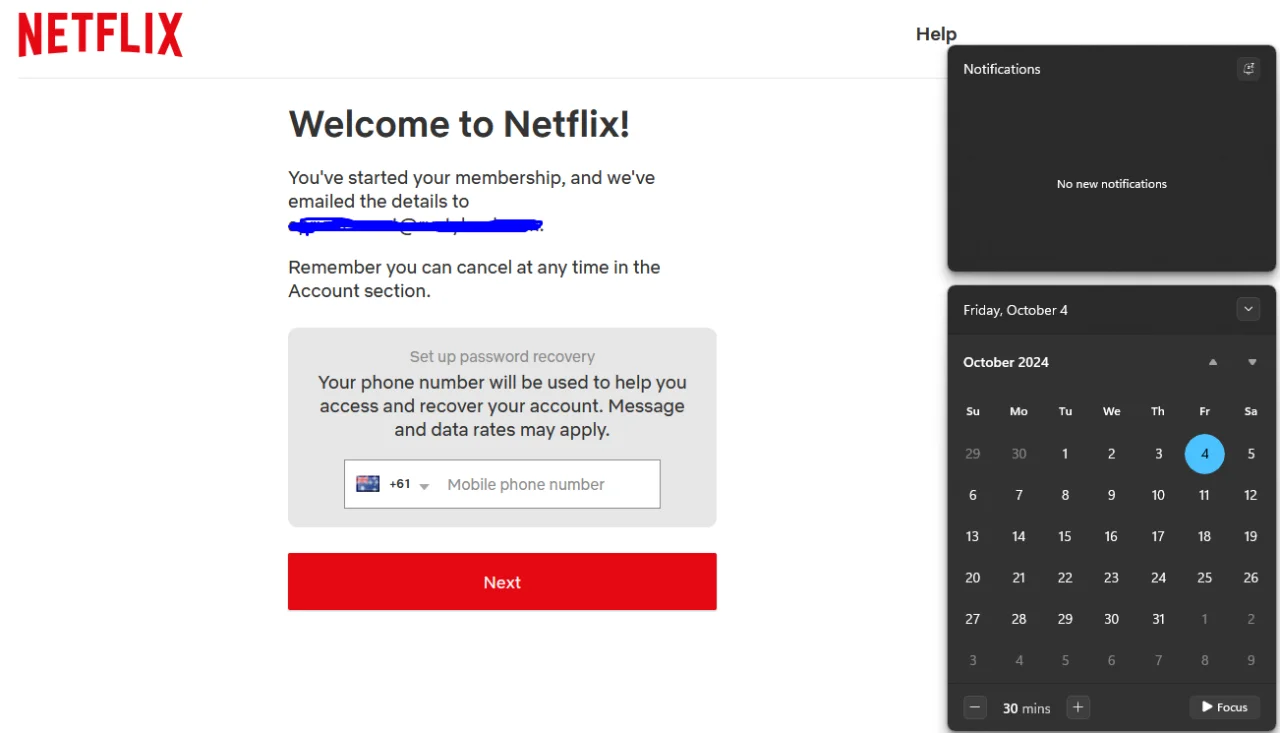Start a Focus session
1280x733 pixels.
[1225, 707]
